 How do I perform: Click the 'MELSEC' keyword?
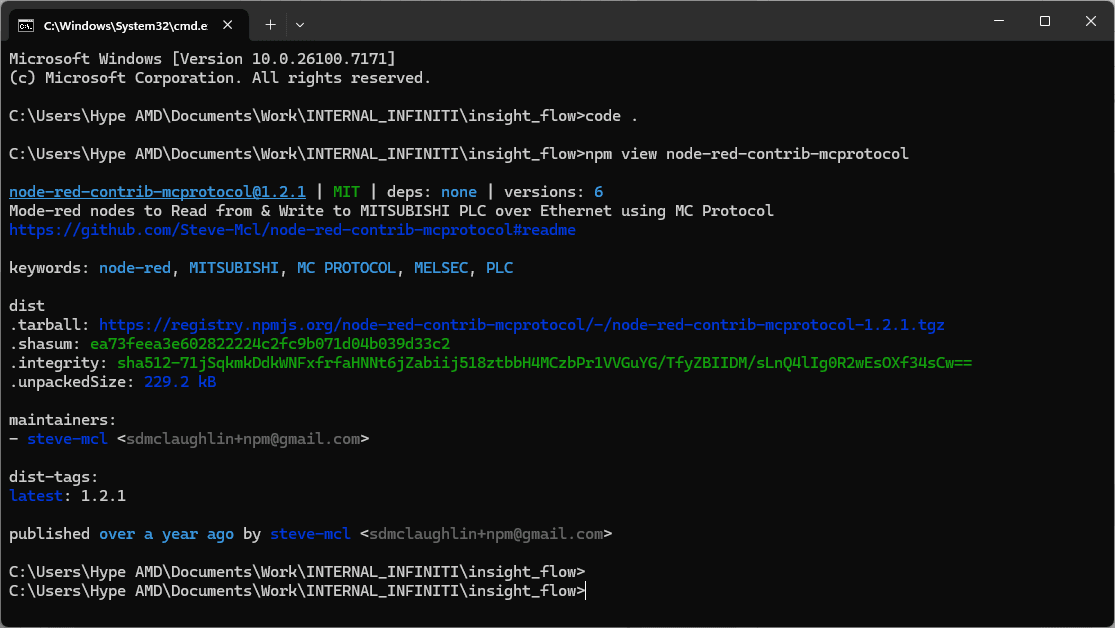pos(441,268)
